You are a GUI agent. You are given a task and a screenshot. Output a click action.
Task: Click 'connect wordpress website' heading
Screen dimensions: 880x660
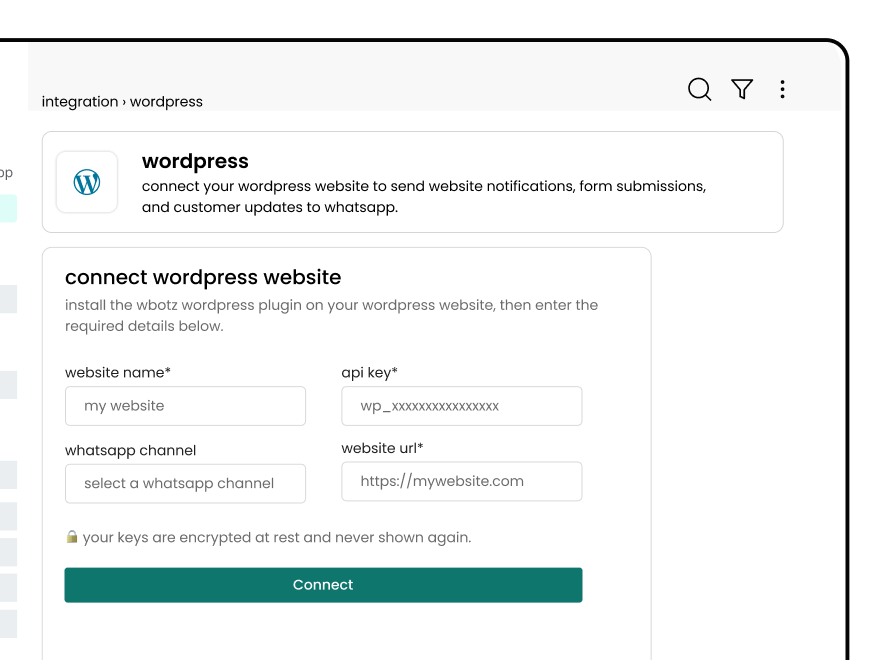coord(203,277)
